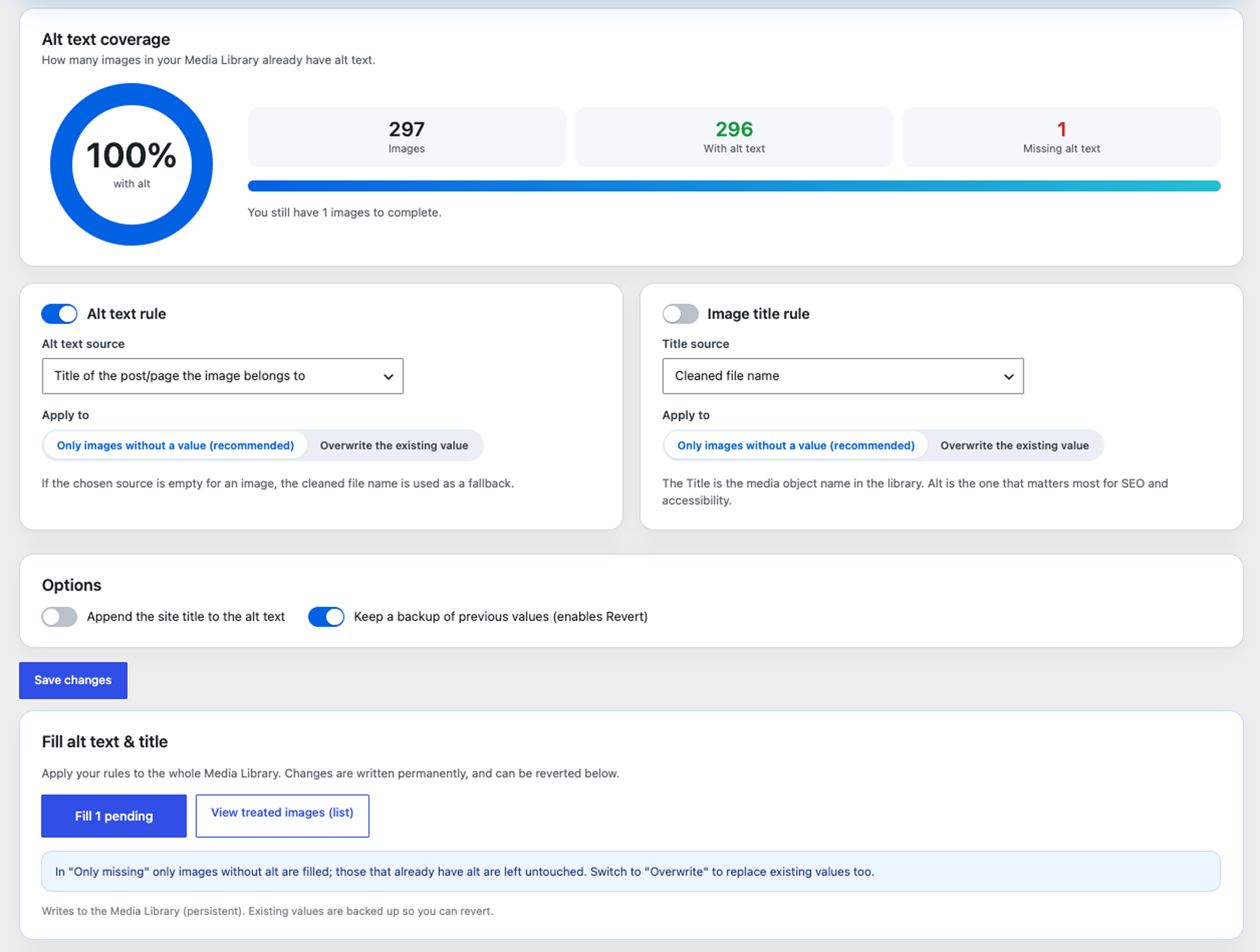This screenshot has height=952, width=1260.
Task: Choose 'Overwrite the existing value' under Image title rule
Action: click(1014, 445)
